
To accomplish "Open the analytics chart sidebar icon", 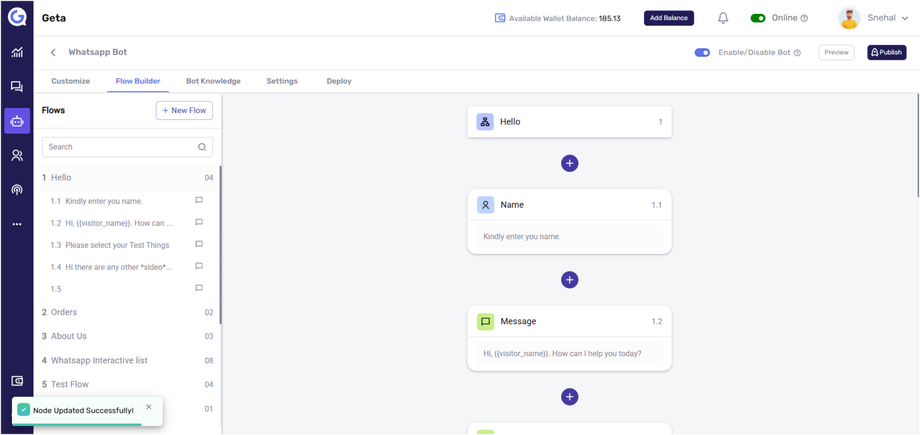I will tap(17, 53).
